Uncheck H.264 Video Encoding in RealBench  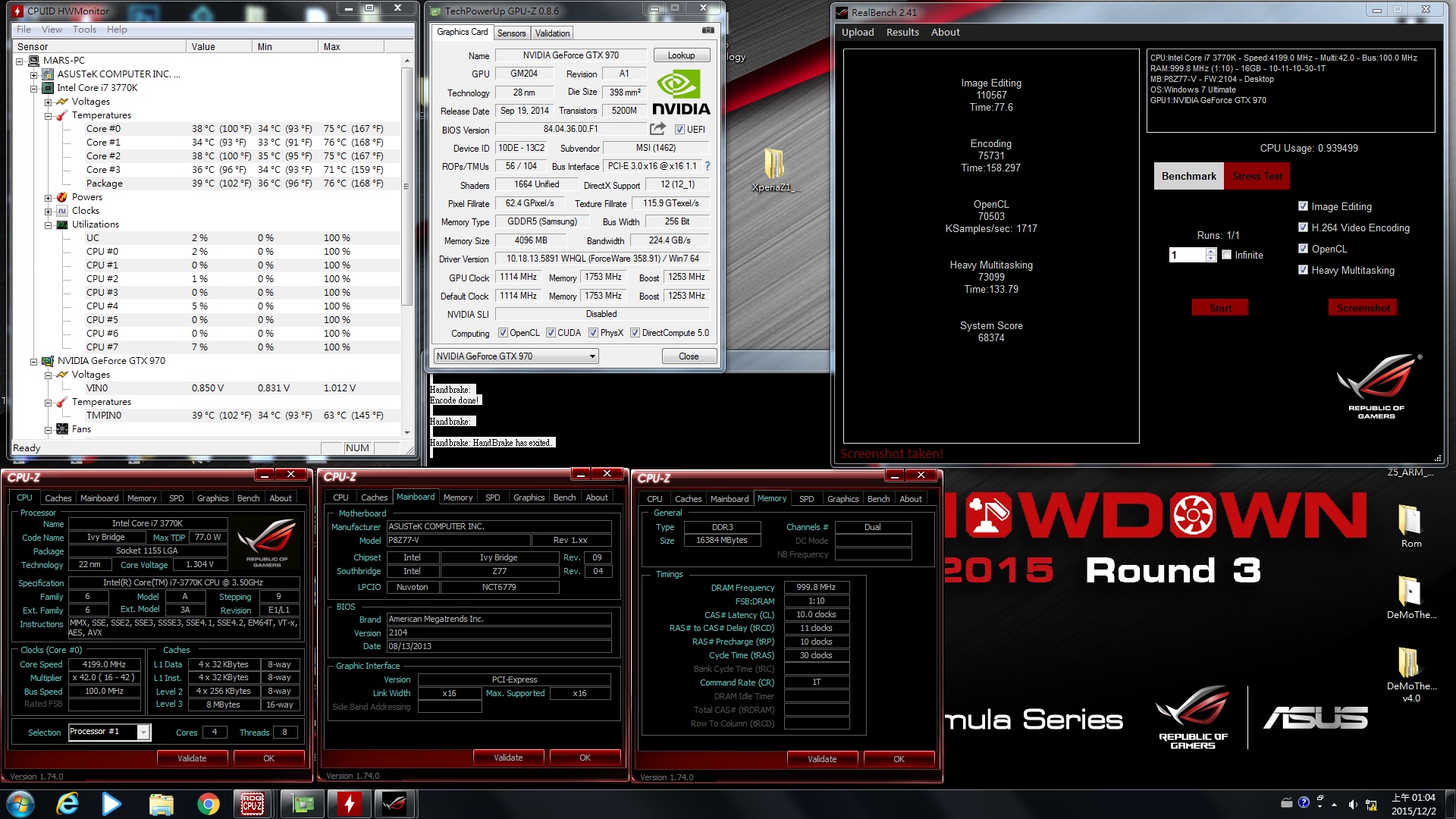coord(1303,227)
